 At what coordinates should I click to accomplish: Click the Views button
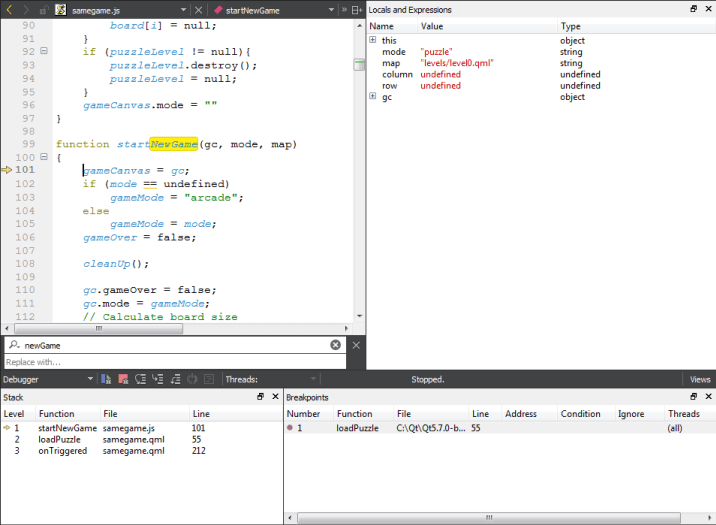click(x=700, y=380)
